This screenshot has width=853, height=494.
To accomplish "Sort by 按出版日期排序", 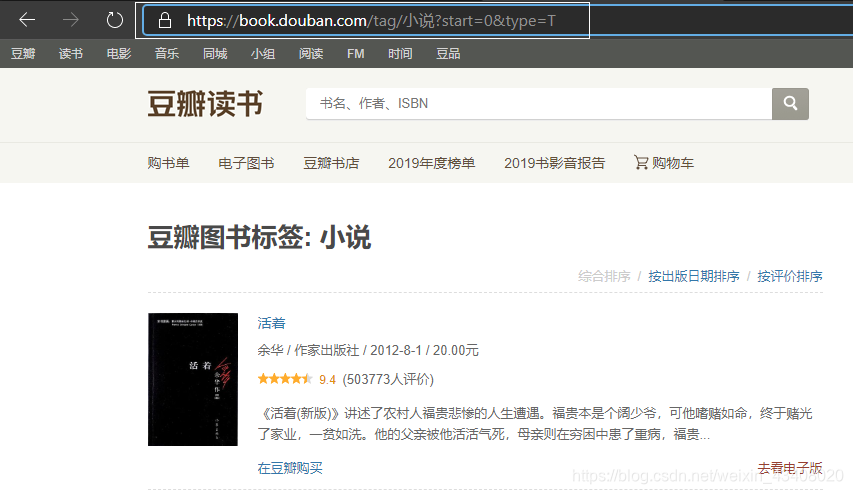I will pos(694,276).
